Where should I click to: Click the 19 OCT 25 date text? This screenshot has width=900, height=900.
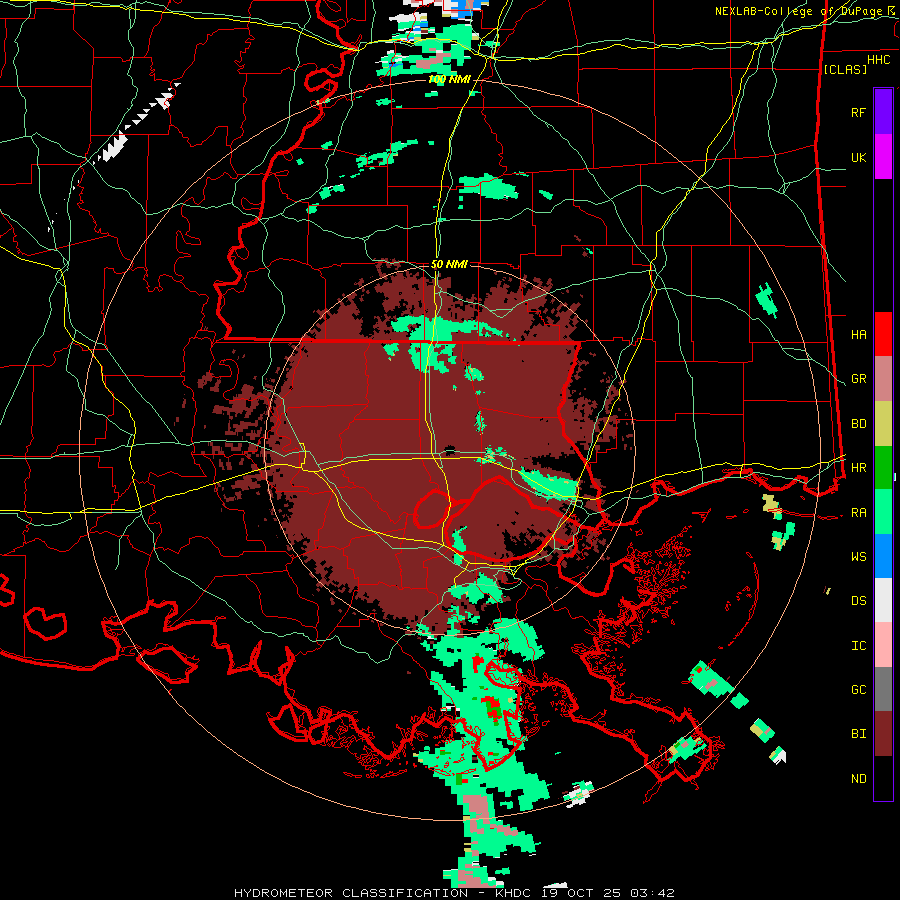click(x=583, y=893)
